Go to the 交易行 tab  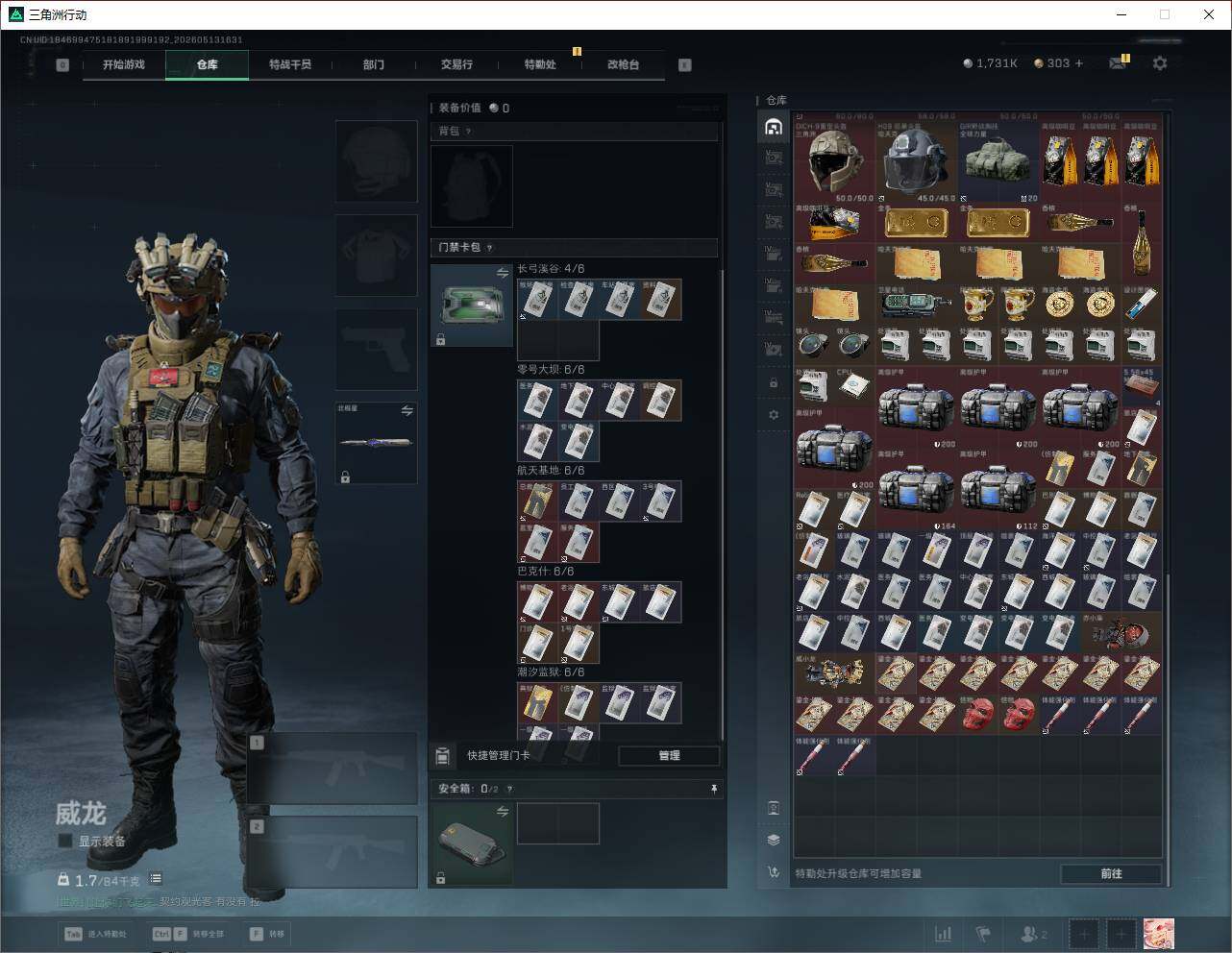pyautogui.click(x=456, y=64)
